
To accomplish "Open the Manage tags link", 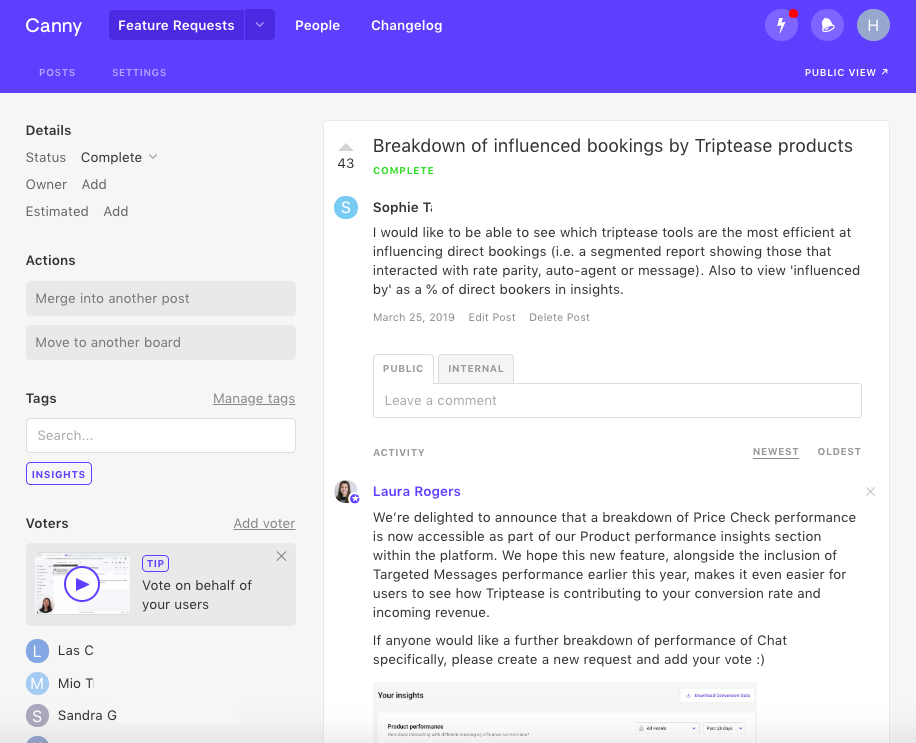I will coord(254,398).
